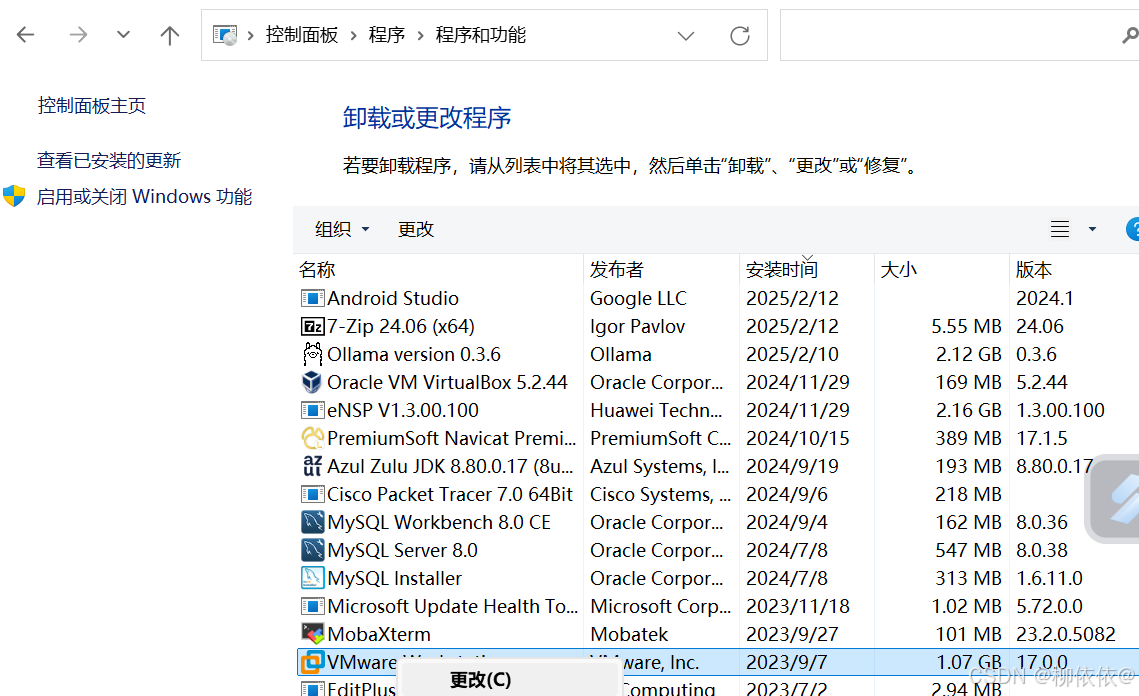Click the eNSP icon
1139x696 pixels.
[312, 410]
